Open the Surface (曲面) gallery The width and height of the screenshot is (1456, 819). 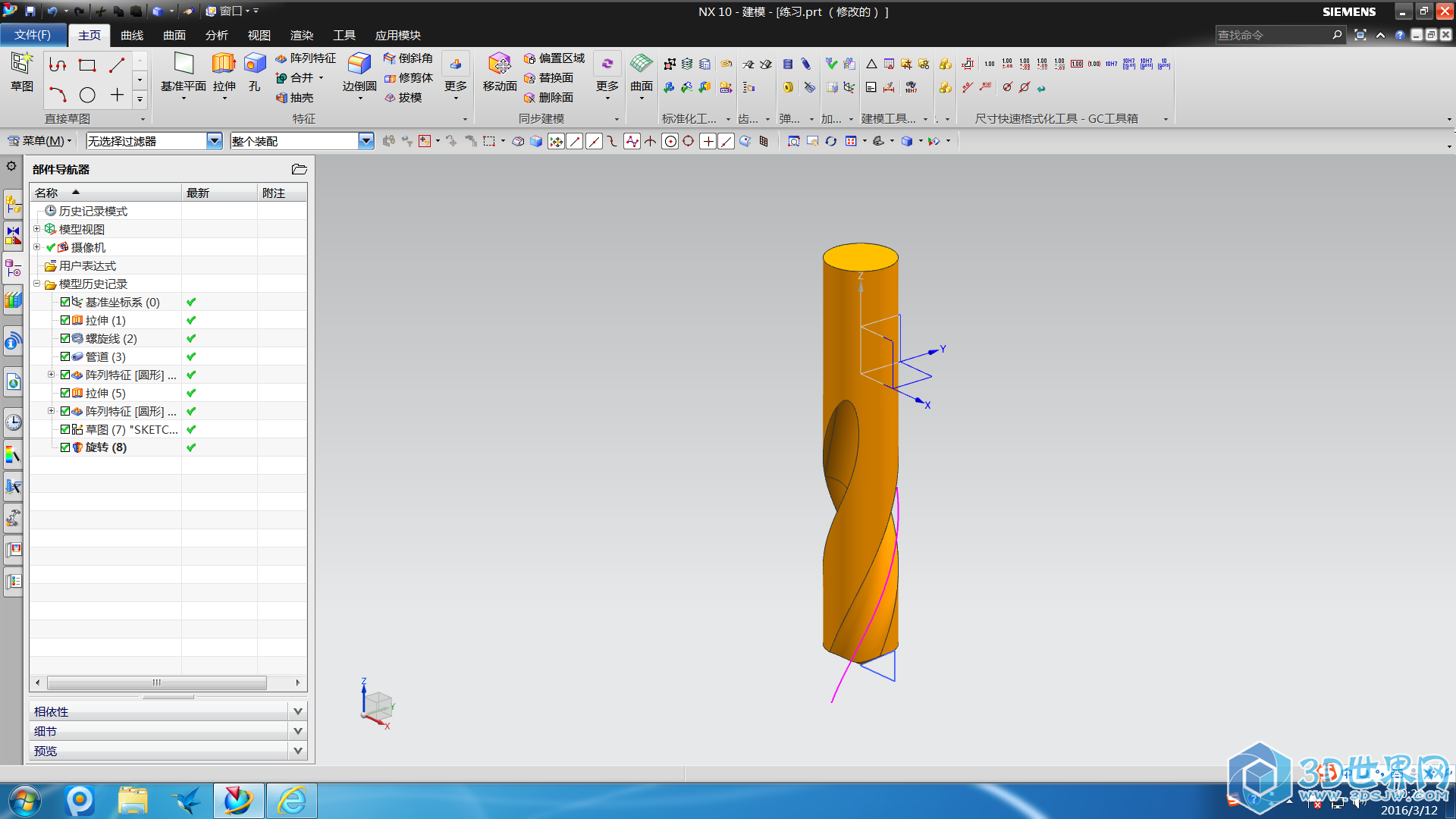(x=642, y=71)
